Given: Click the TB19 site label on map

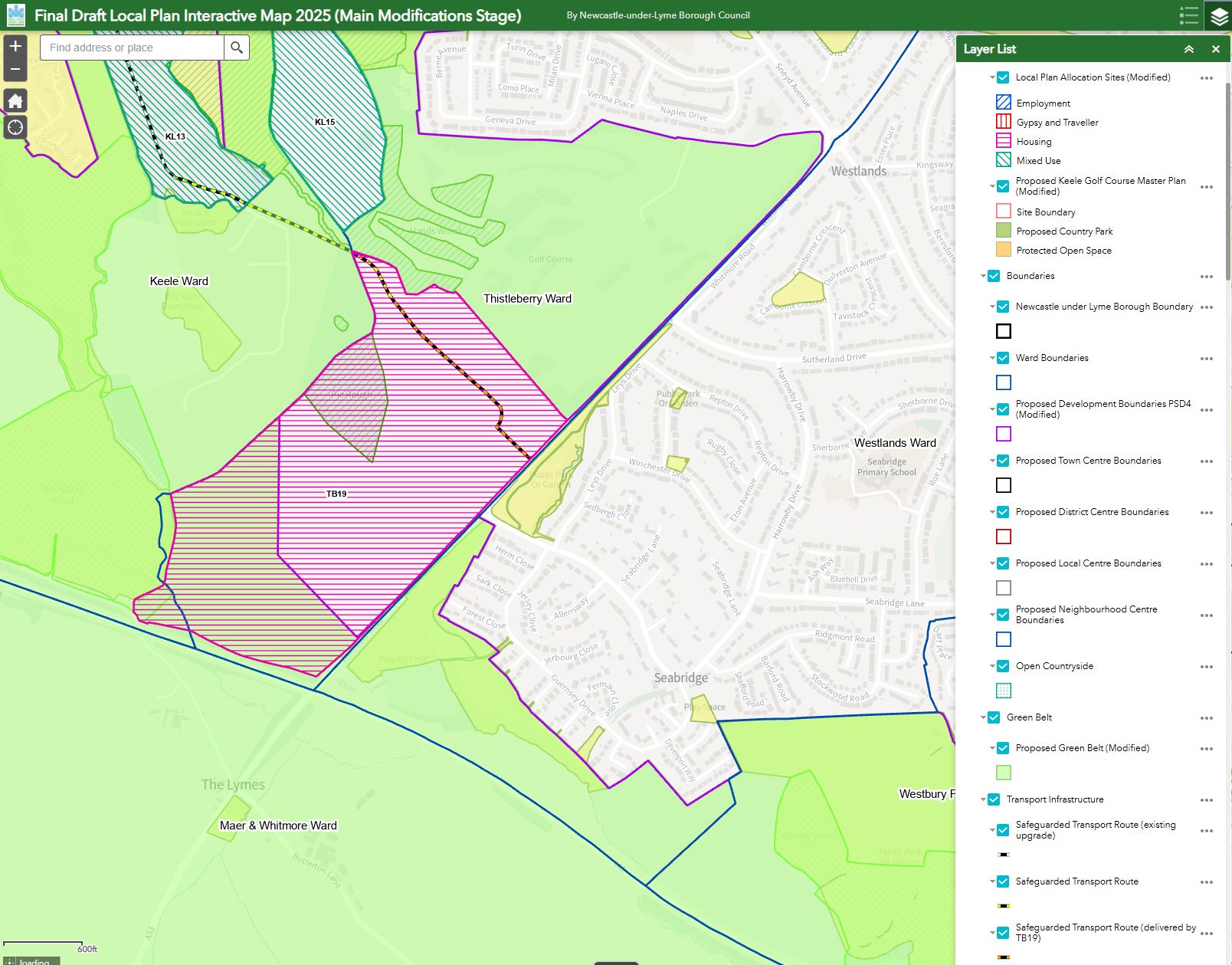Looking at the screenshot, I should [x=336, y=494].
